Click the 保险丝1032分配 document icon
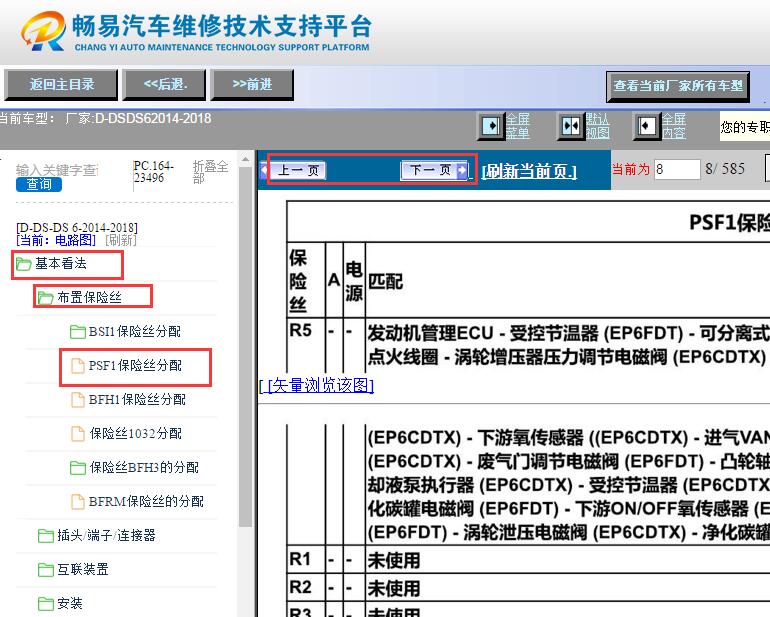This screenshot has height=617, width=770. coord(78,433)
